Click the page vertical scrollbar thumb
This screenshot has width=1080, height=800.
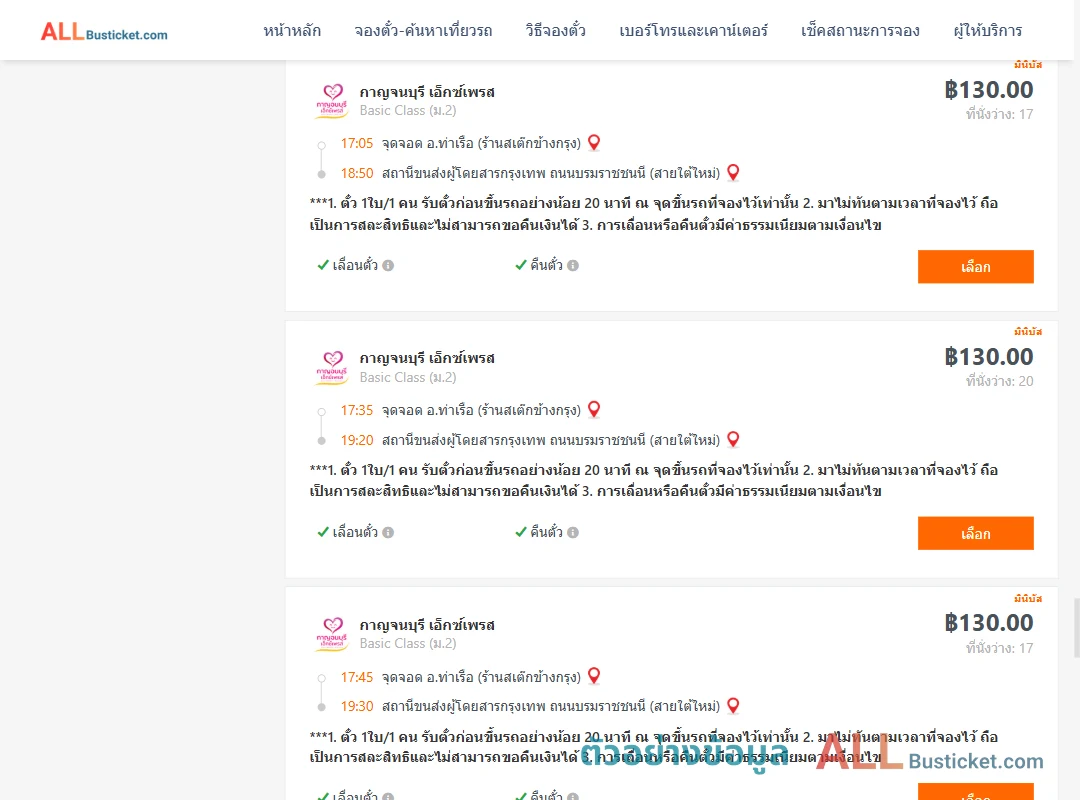[1076, 628]
